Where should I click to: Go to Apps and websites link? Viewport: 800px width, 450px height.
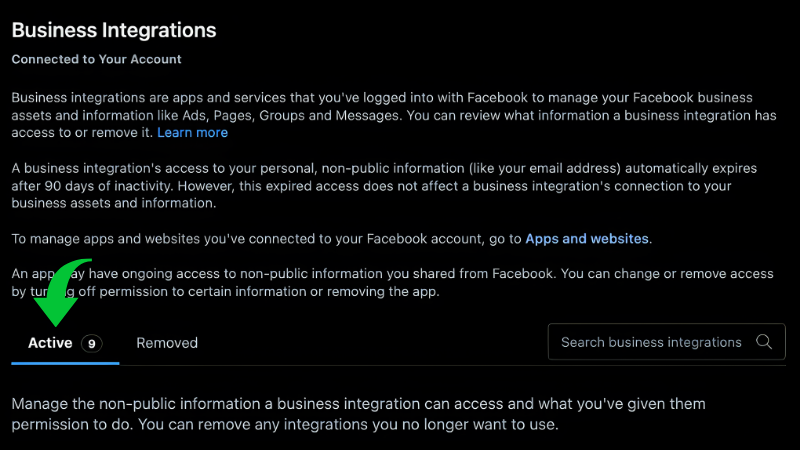point(587,239)
